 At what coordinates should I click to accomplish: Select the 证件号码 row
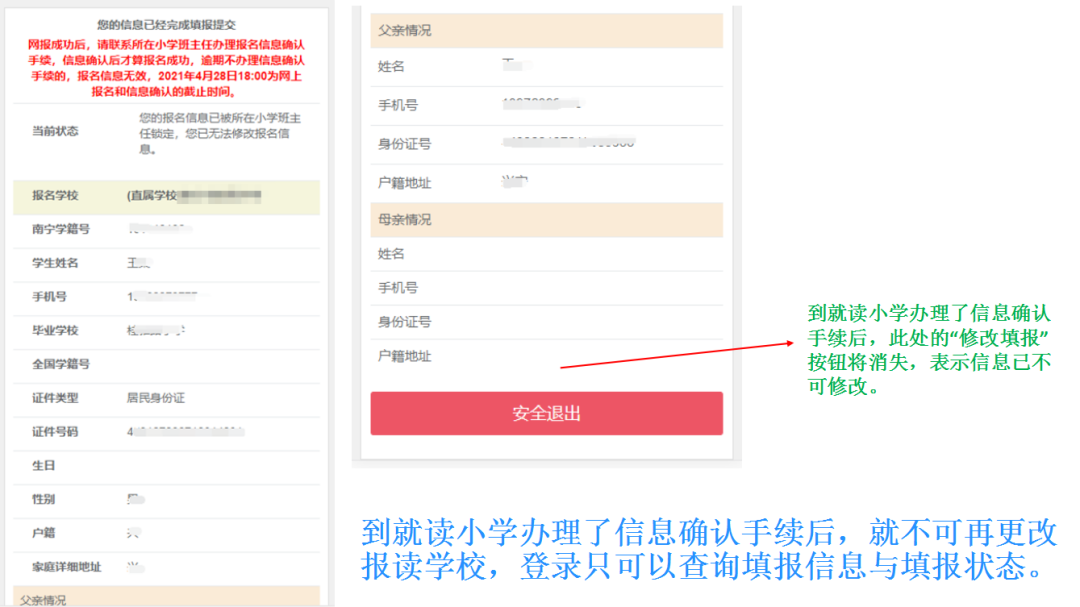tap(166, 432)
